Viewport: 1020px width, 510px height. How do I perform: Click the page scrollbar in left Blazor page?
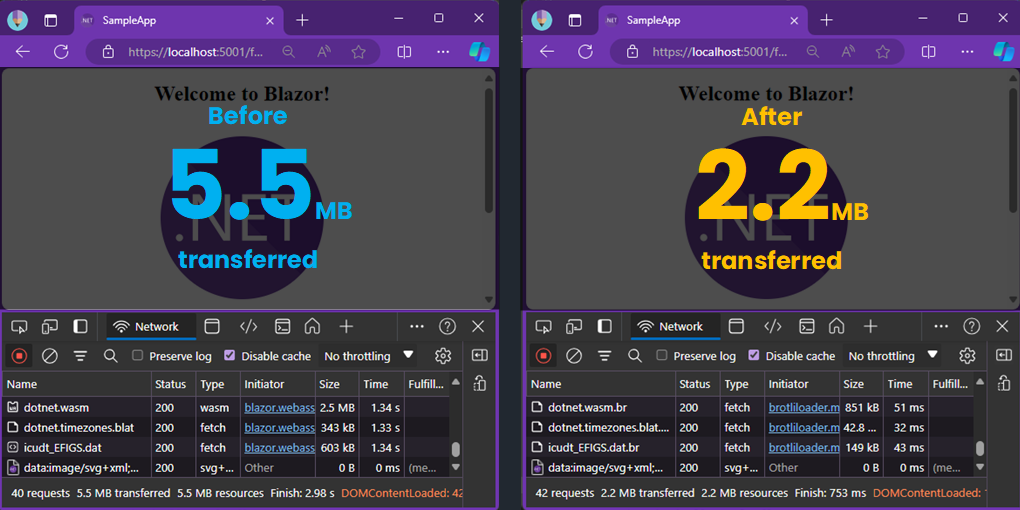click(x=489, y=150)
